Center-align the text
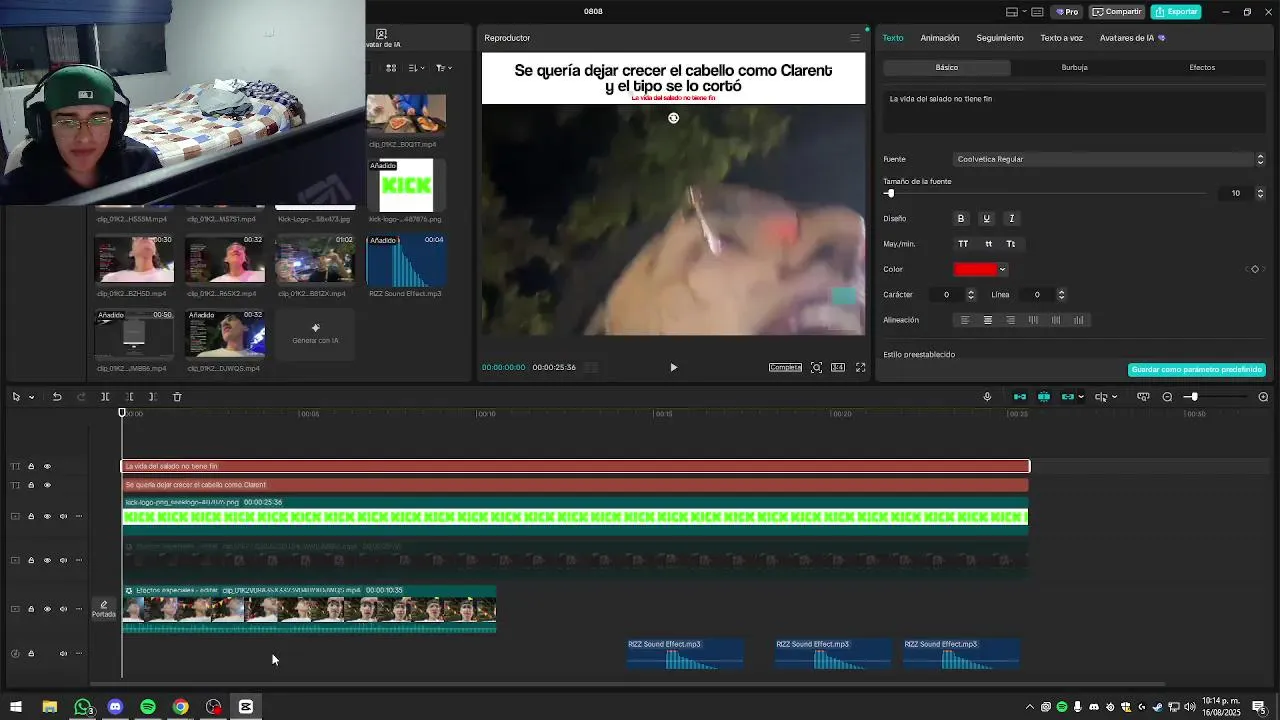 click(x=988, y=320)
